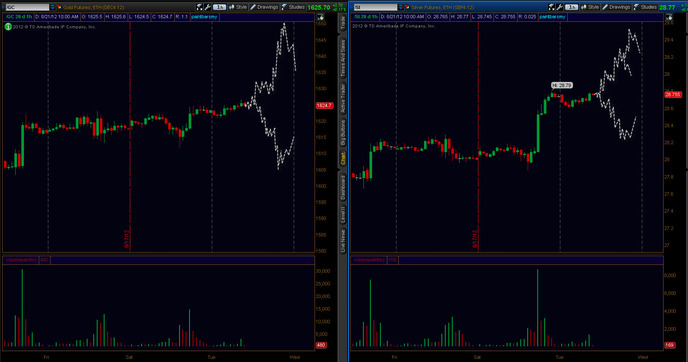Open the /SI symbol dropdown arrow
Image resolution: width=688 pixels, height=362 pixels.
[401, 7]
